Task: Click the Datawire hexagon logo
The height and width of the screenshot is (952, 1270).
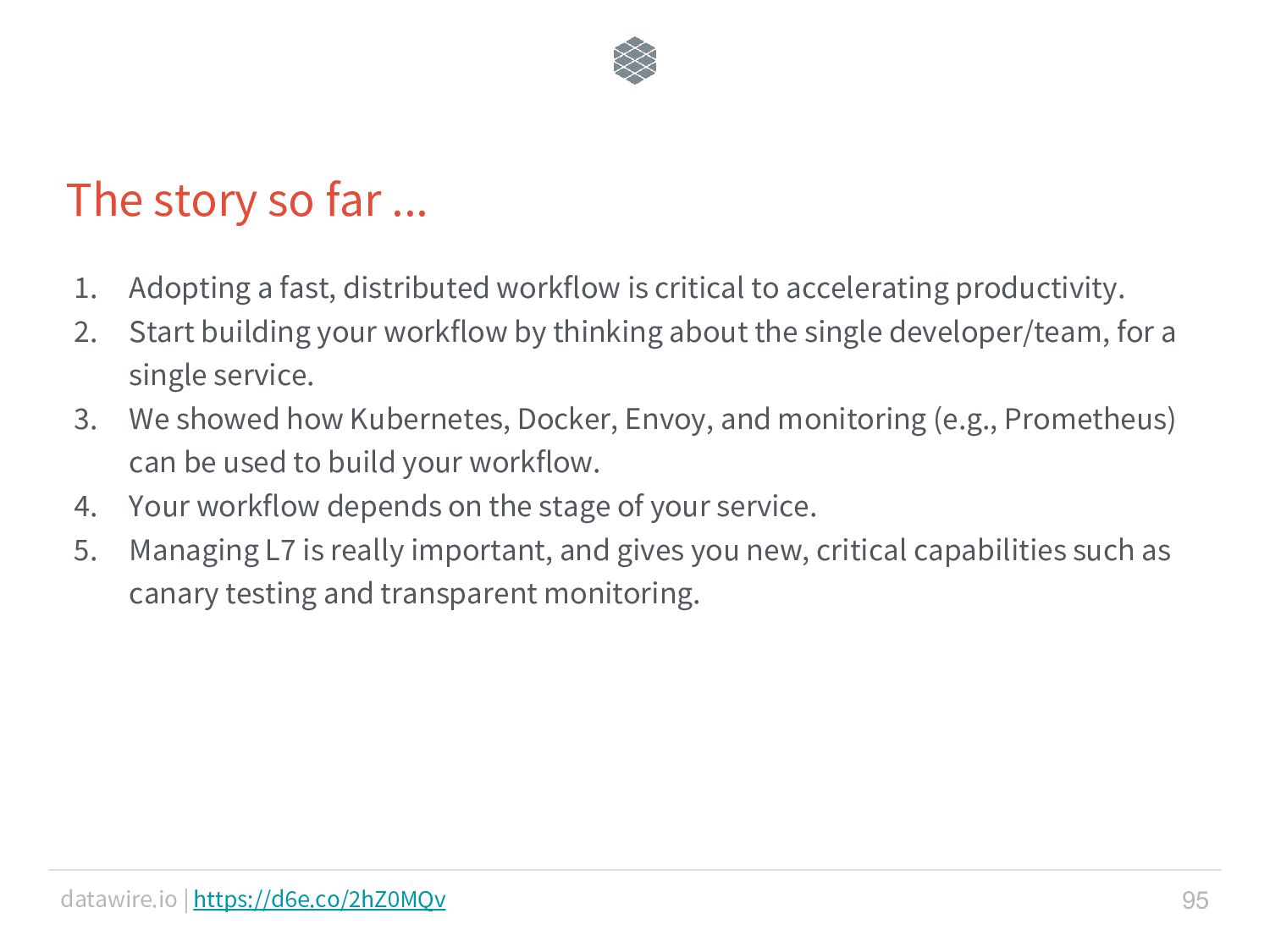Action: [x=635, y=60]
